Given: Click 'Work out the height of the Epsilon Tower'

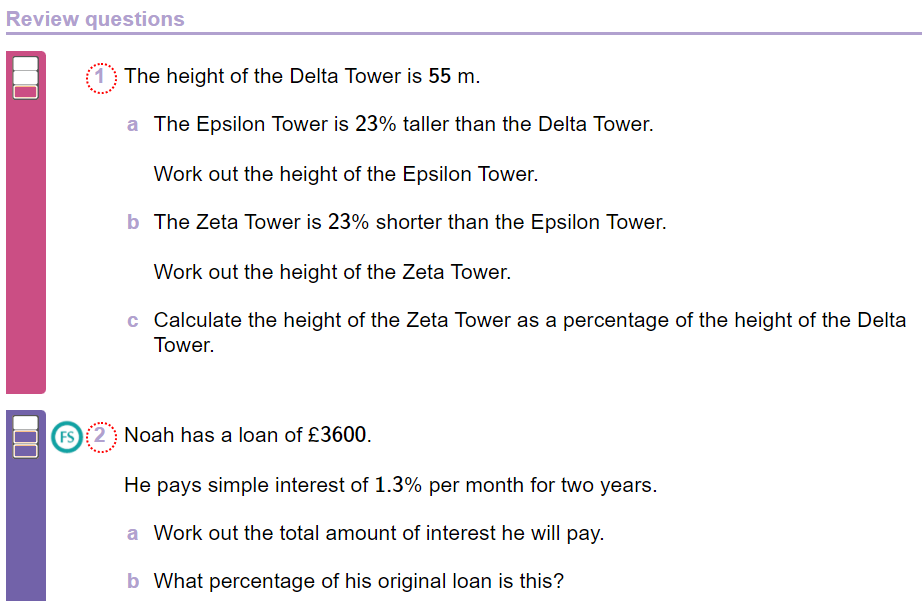Looking at the screenshot, I should pos(346,174).
